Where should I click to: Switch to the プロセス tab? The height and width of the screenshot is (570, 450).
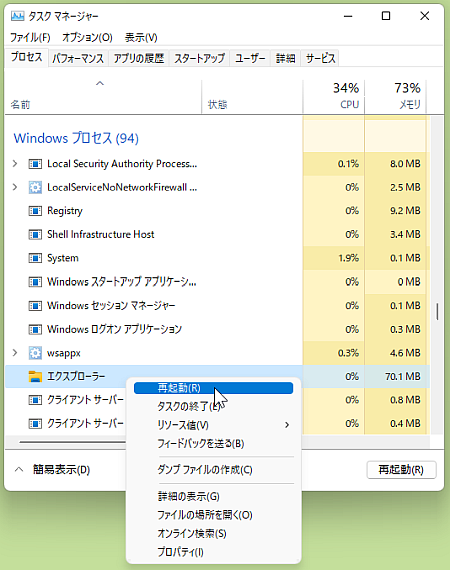coord(27,57)
